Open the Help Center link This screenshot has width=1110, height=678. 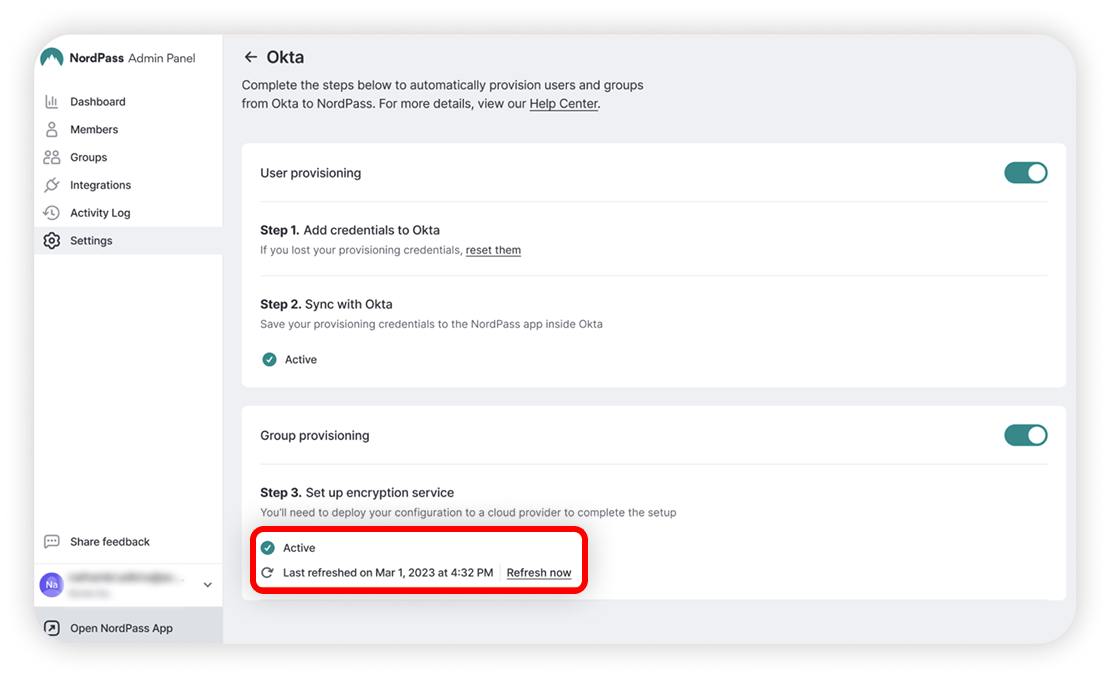pyautogui.click(x=563, y=103)
